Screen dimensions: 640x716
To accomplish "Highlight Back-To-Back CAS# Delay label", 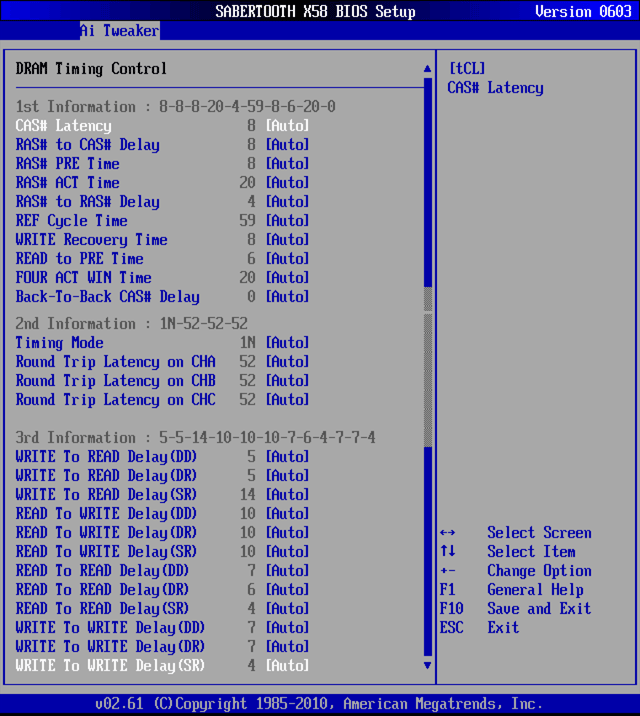I will click(x=107, y=297).
